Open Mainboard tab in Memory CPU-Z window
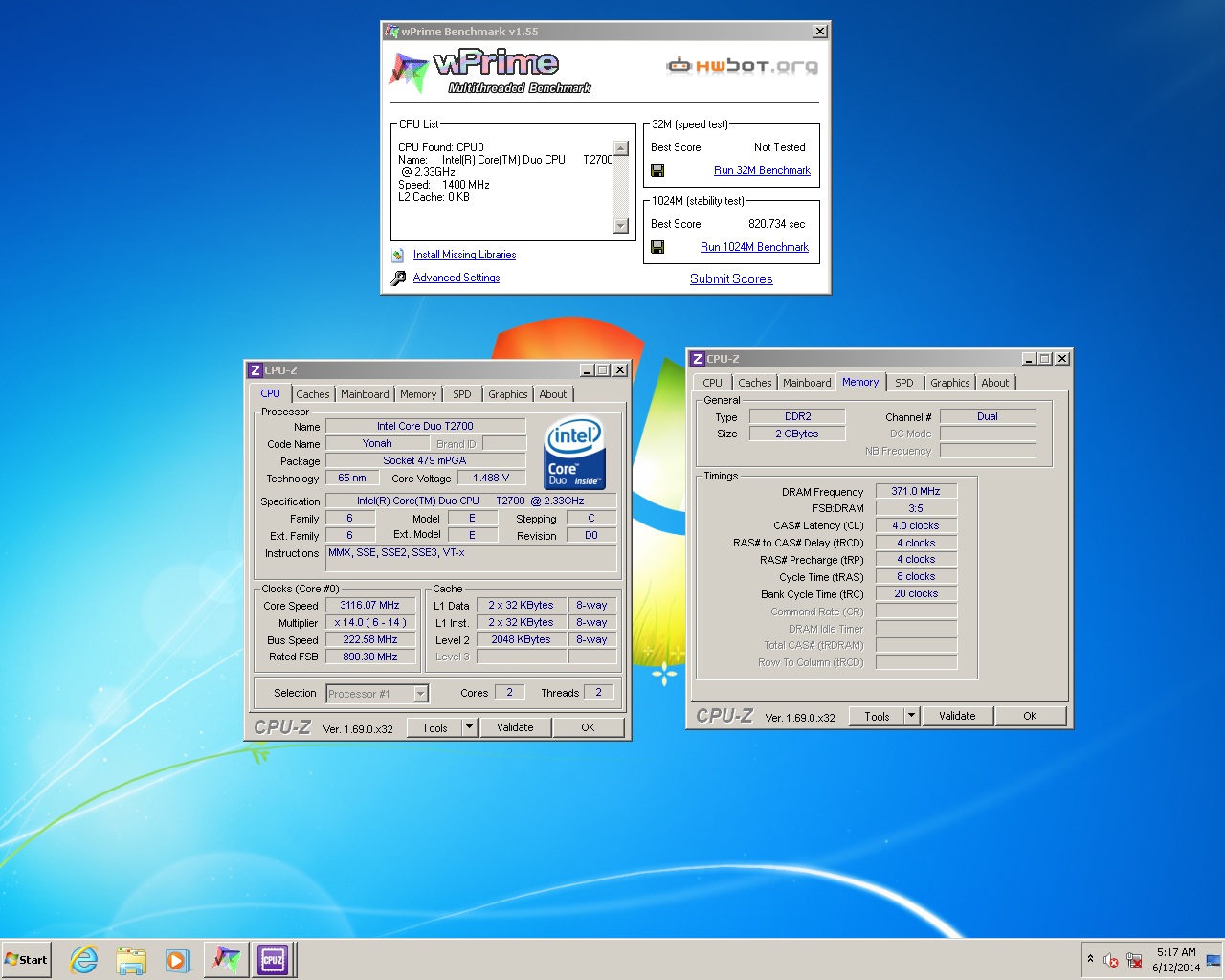 pyautogui.click(x=807, y=383)
